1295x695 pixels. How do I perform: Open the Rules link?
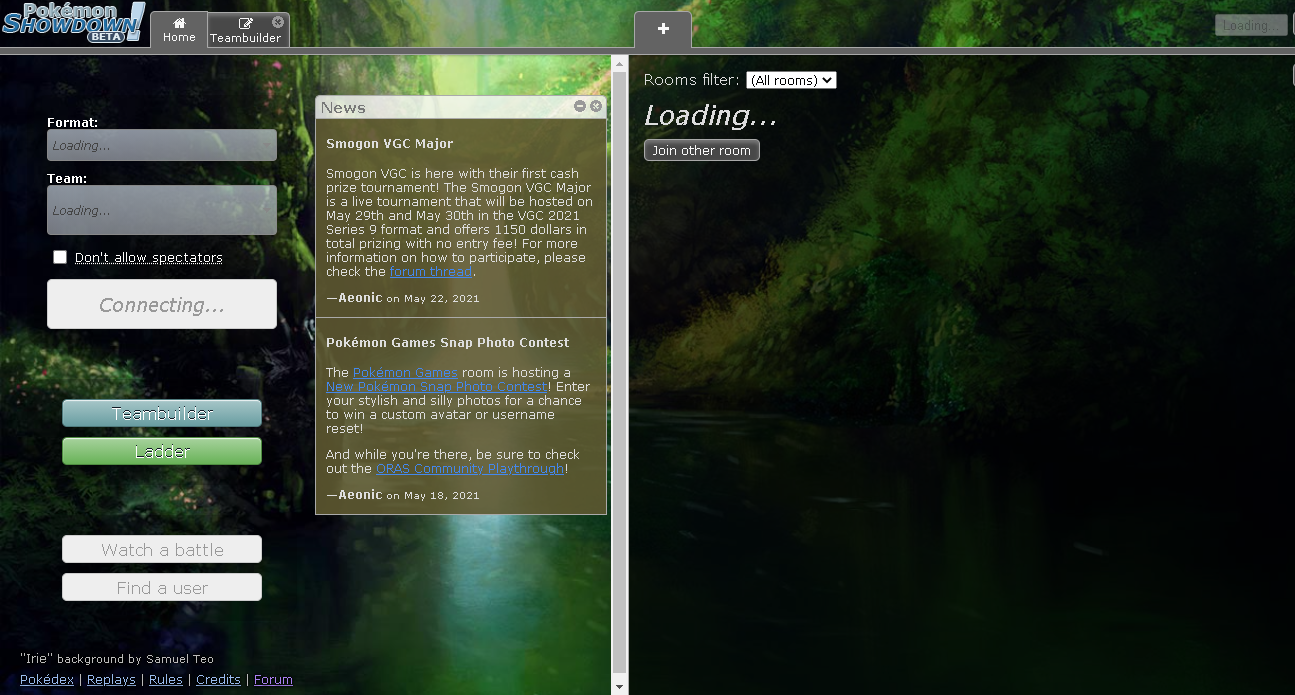pyautogui.click(x=166, y=679)
